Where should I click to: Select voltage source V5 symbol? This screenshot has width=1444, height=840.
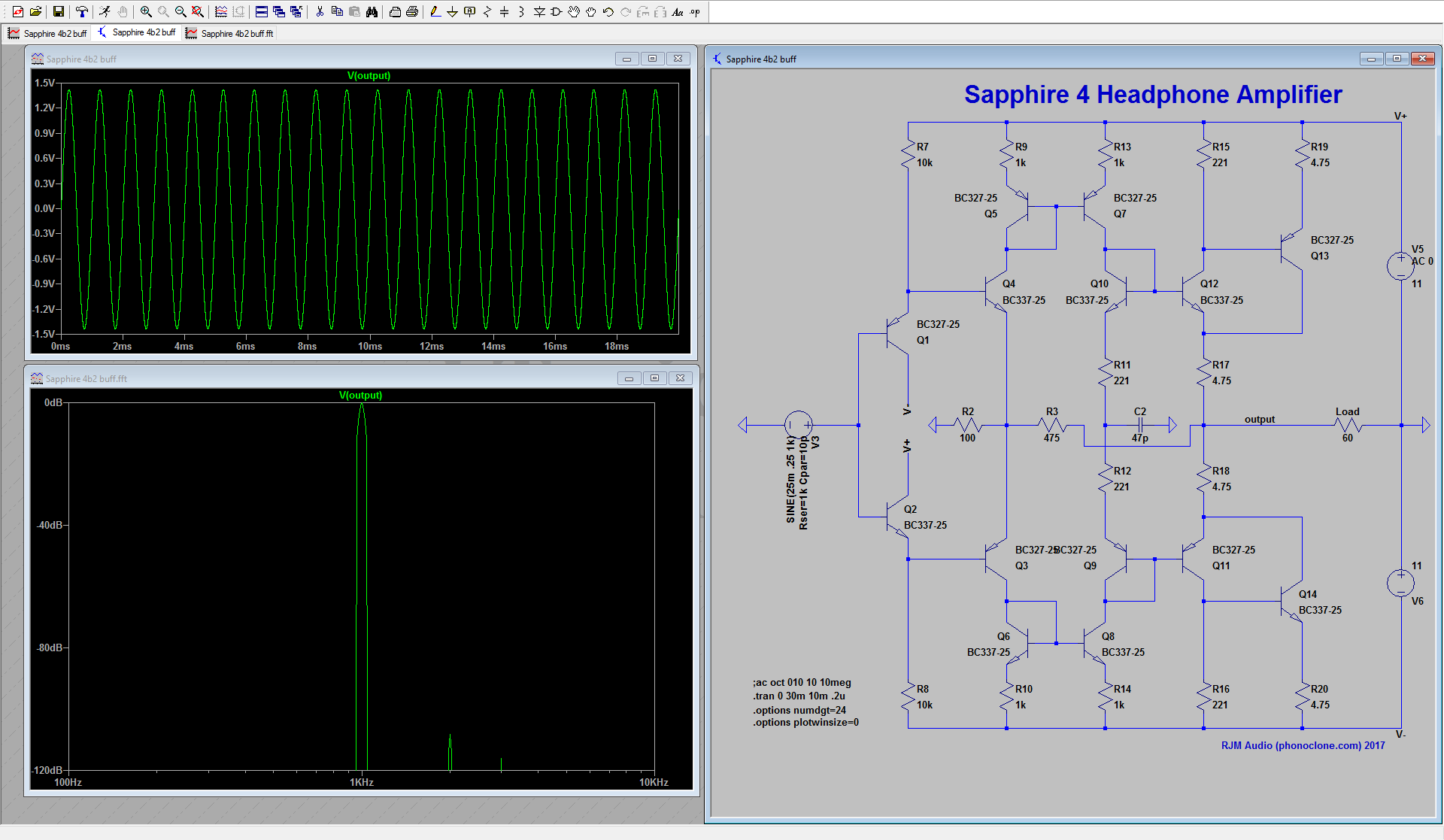click(x=1400, y=265)
